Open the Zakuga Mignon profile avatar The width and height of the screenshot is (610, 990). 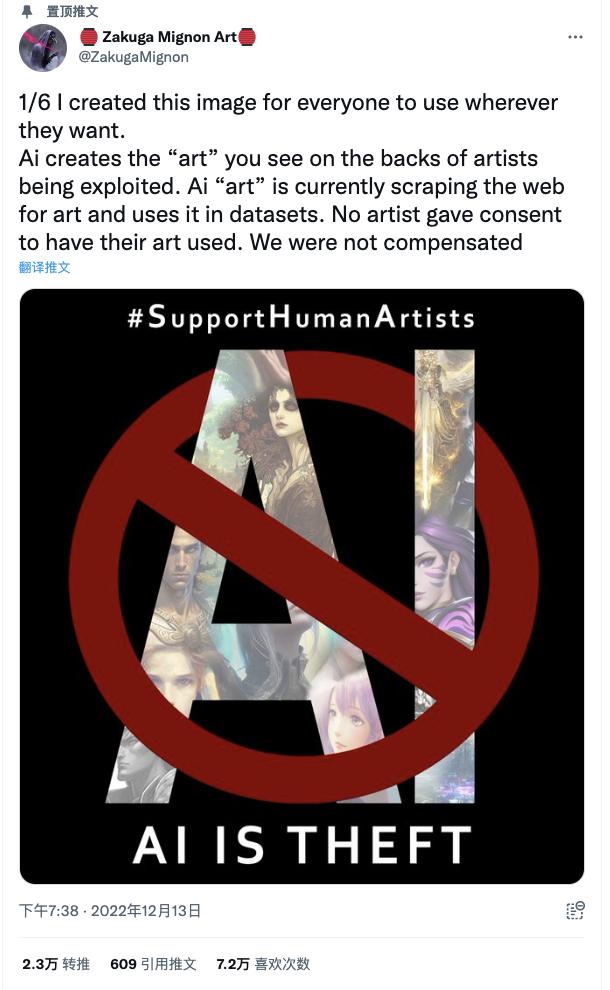[43, 47]
